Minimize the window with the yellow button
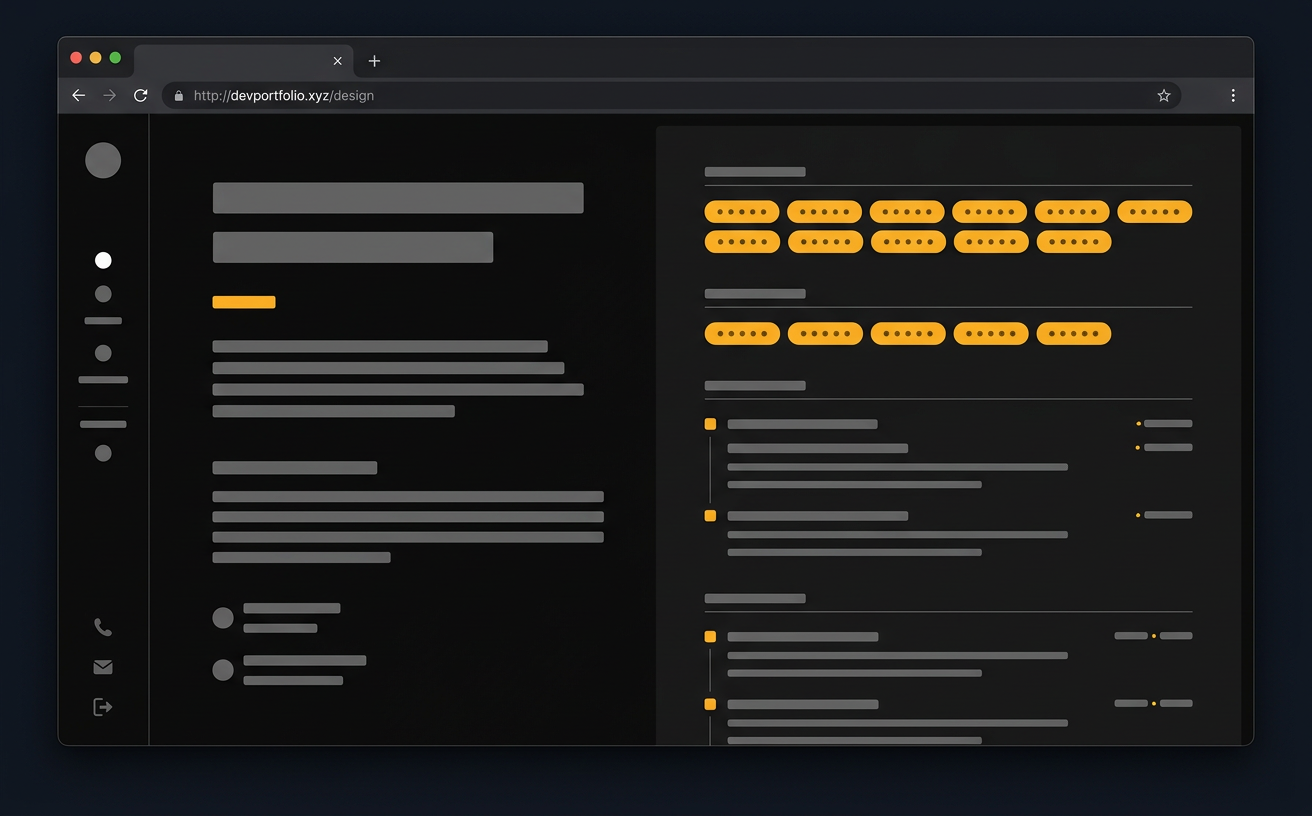Viewport: 1312px width, 816px height. tap(96, 58)
